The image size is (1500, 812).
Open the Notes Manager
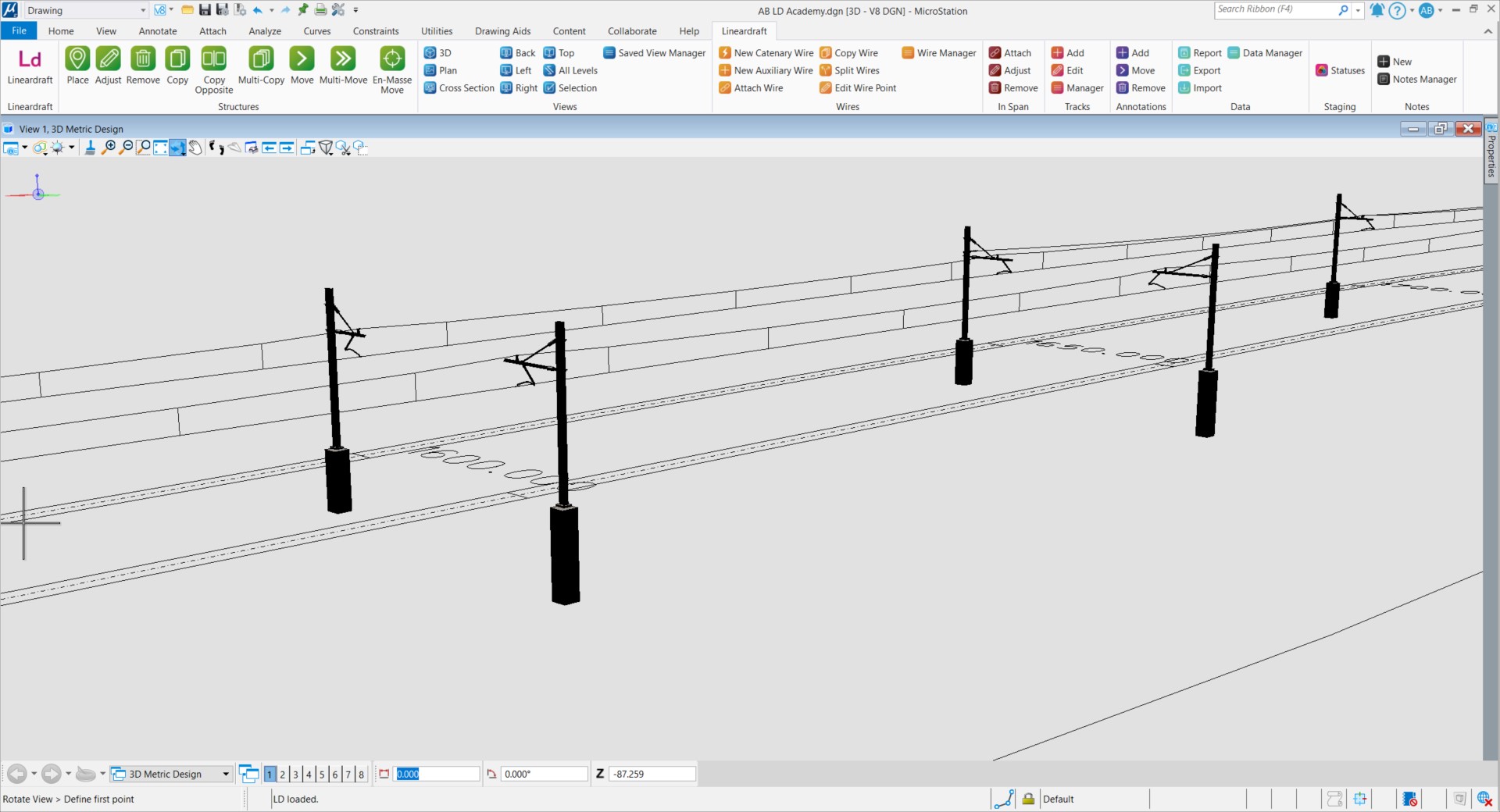pyautogui.click(x=1416, y=79)
